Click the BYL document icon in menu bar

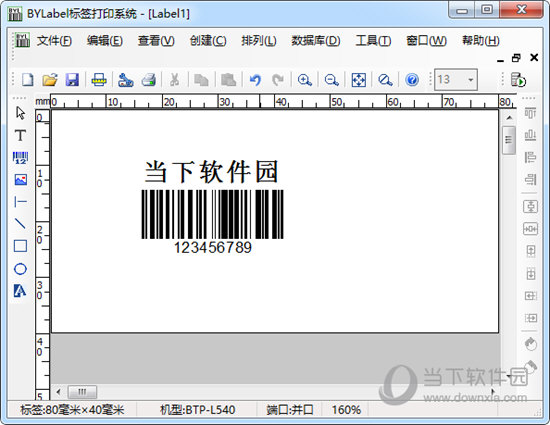pyautogui.click(x=22, y=40)
